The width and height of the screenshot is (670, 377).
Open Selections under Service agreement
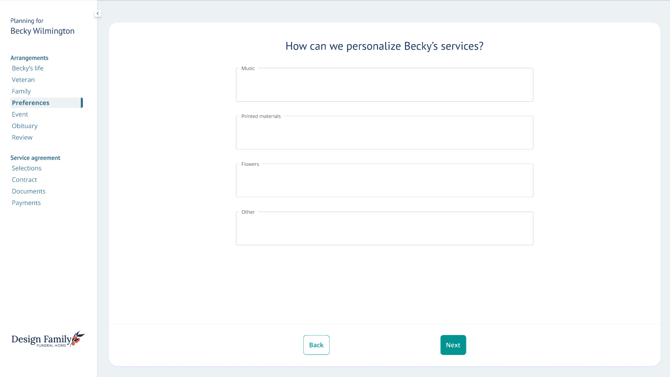[26, 168]
